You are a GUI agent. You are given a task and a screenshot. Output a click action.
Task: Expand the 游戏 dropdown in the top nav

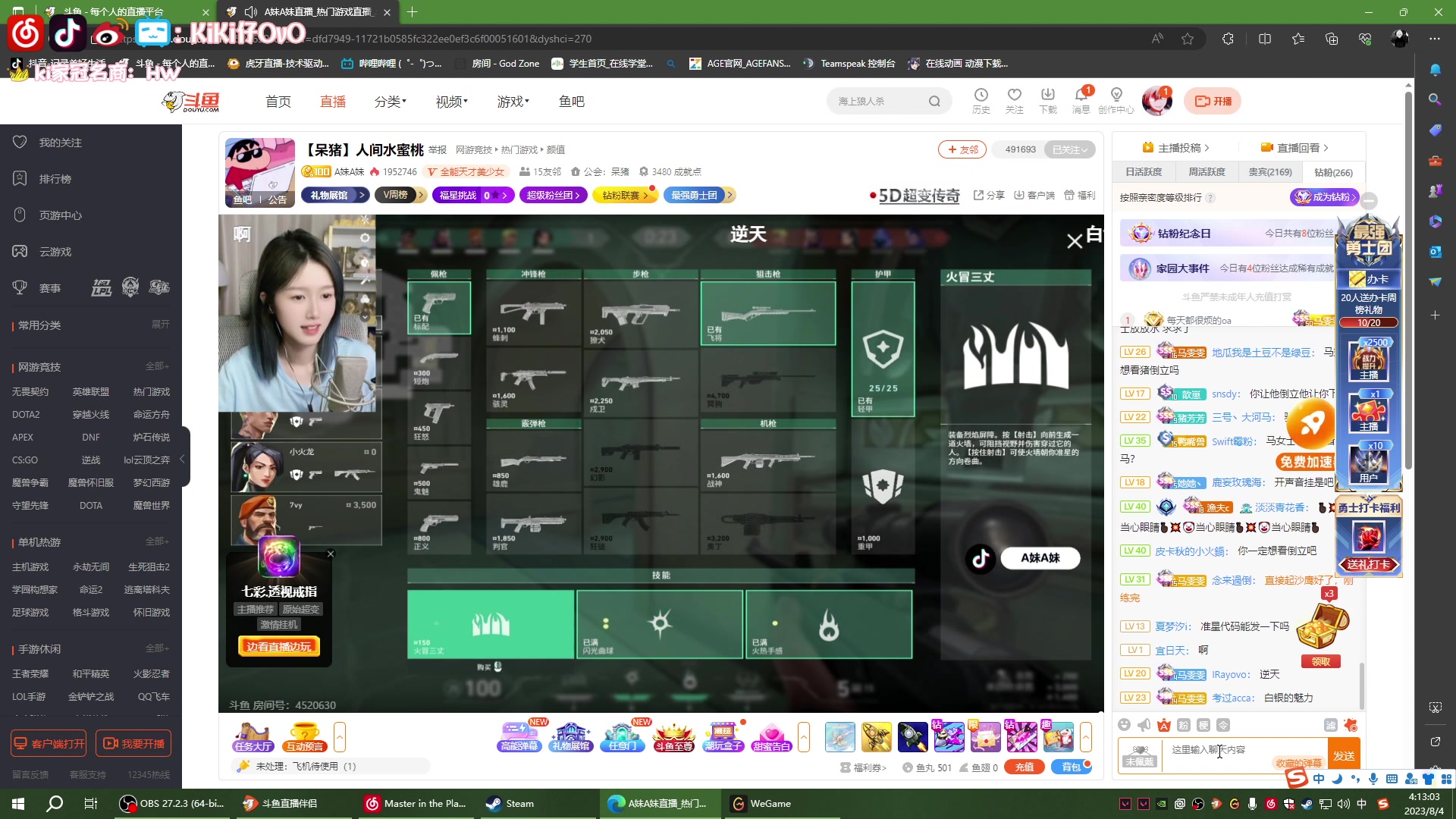[513, 101]
